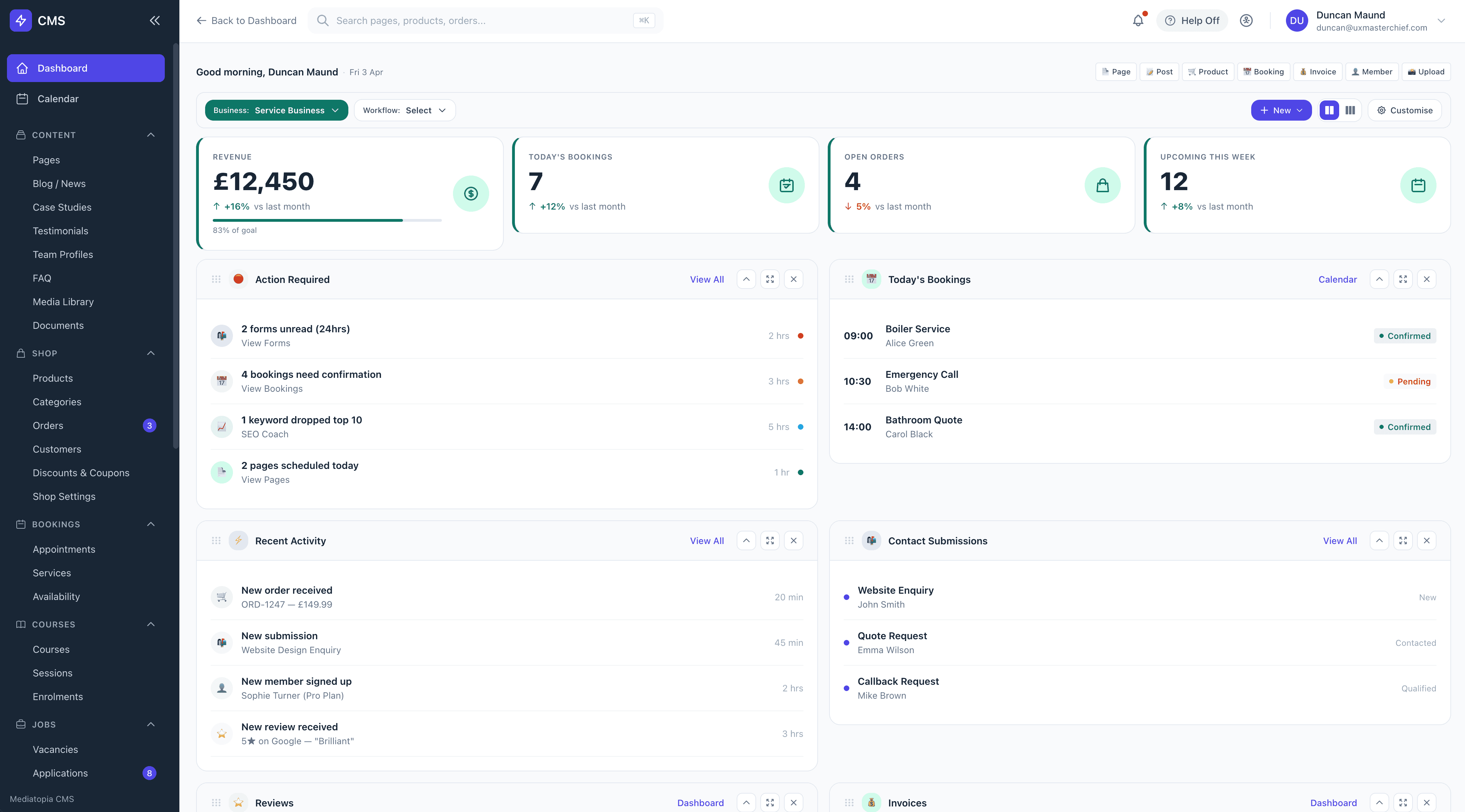The width and height of the screenshot is (1465, 812).
Task: Open the accessibility settings icon in the header
Action: (1246, 20)
